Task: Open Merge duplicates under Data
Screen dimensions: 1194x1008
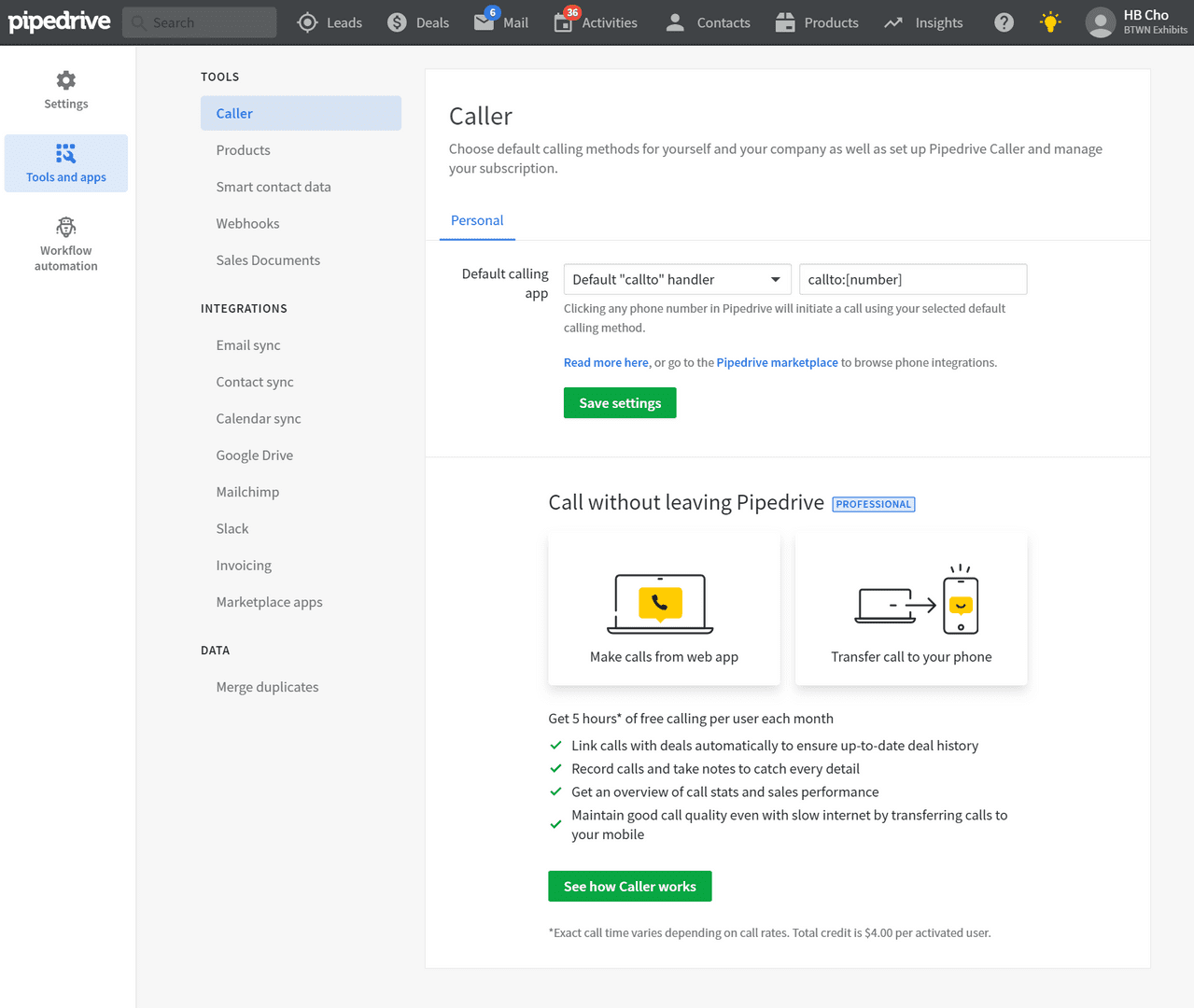Action: 267,687
